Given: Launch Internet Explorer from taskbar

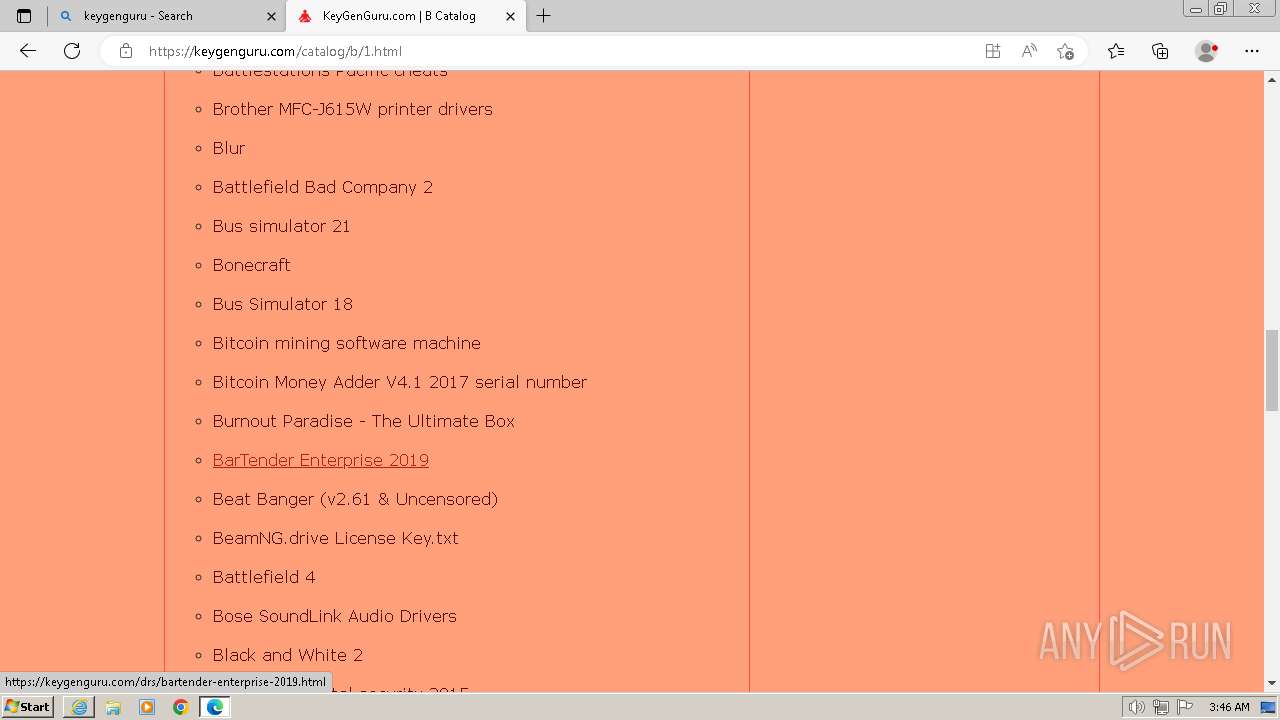Looking at the screenshot, I should [79, 707].
